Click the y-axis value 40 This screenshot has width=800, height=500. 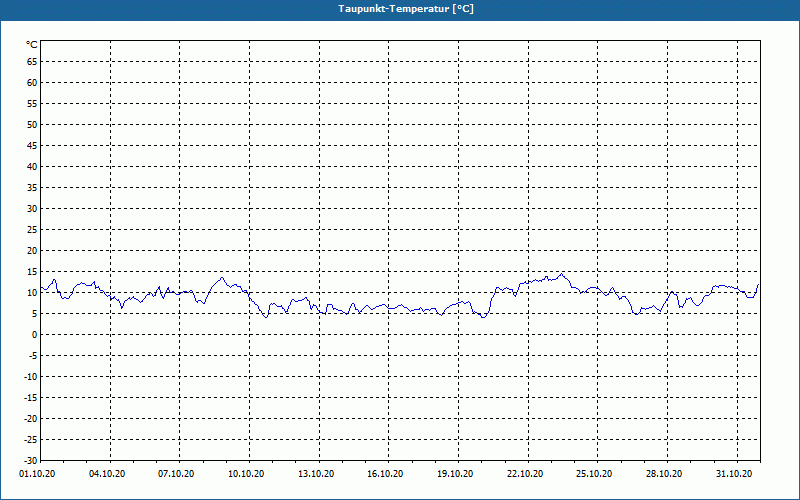pos(32,167)
